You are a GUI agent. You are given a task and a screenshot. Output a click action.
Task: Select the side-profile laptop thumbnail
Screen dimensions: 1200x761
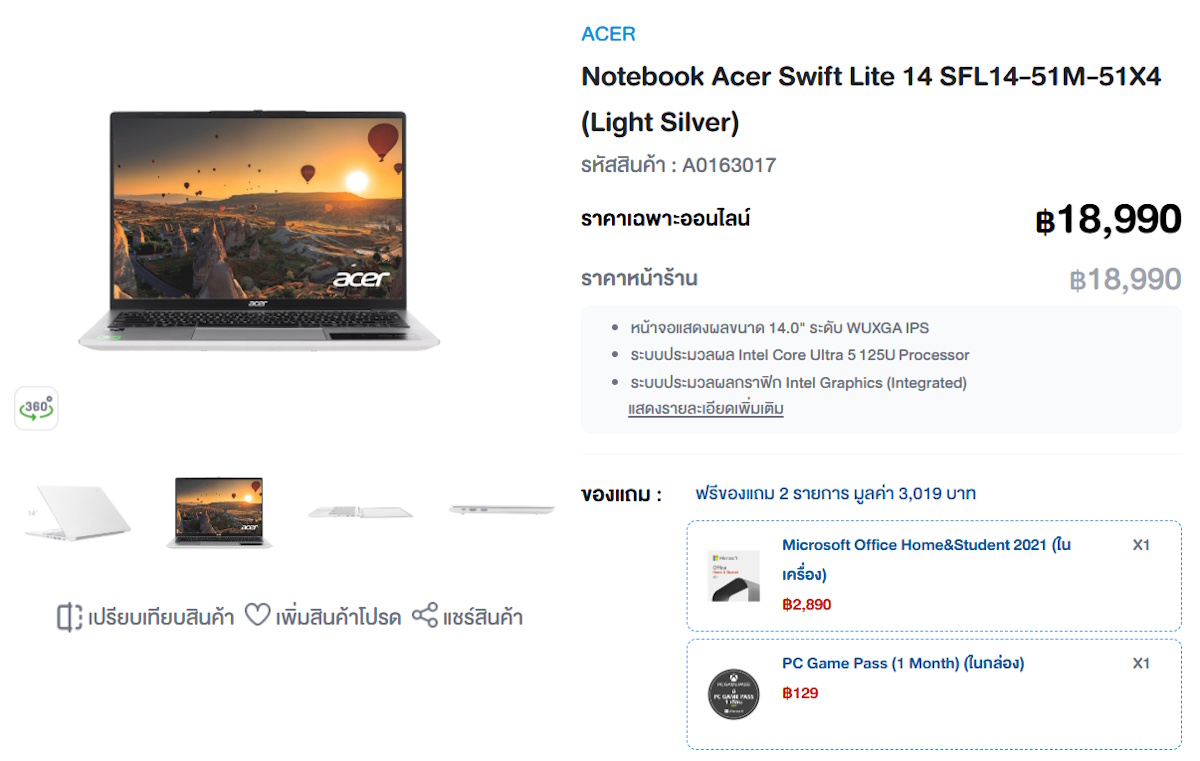pyautogui.click(x=501, y=510)
